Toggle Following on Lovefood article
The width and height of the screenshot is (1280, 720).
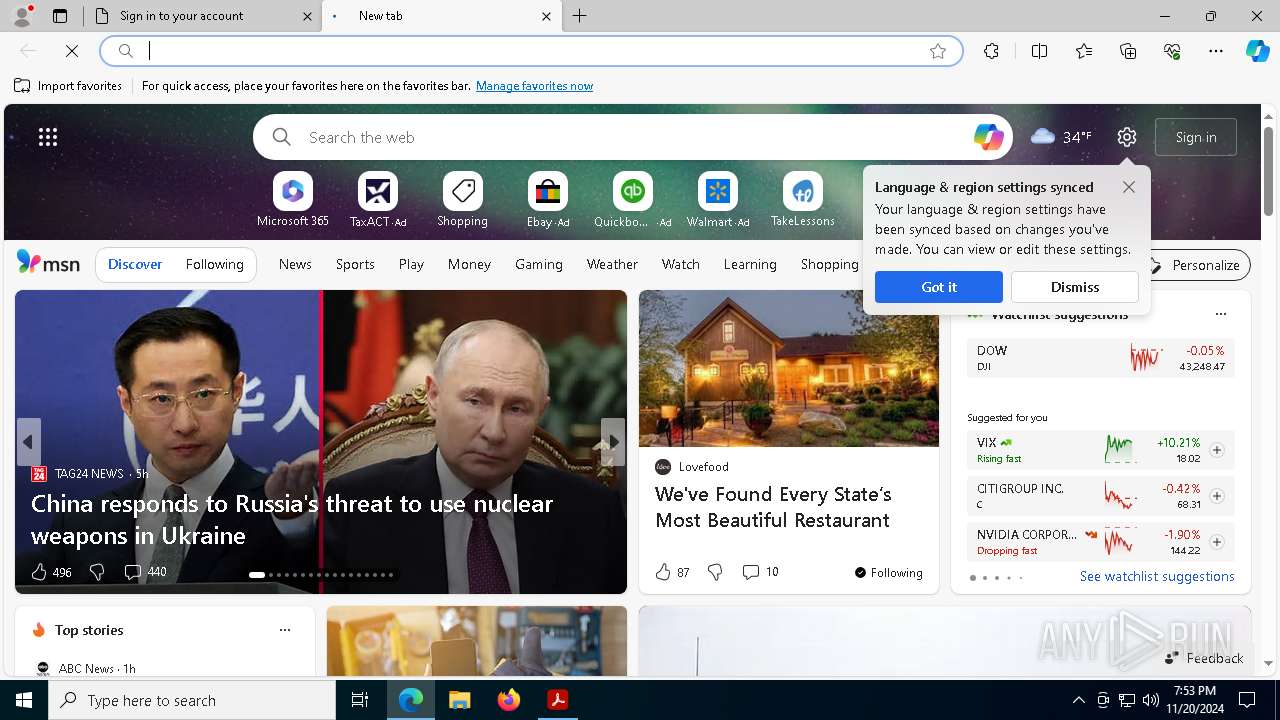pyautogui.click(x=888, y=573)
